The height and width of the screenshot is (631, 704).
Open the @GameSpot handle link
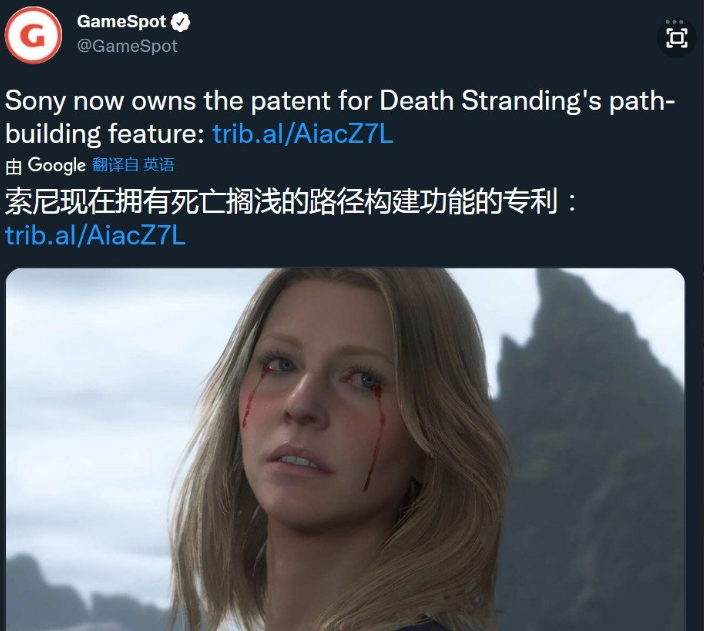coord(128,46)
